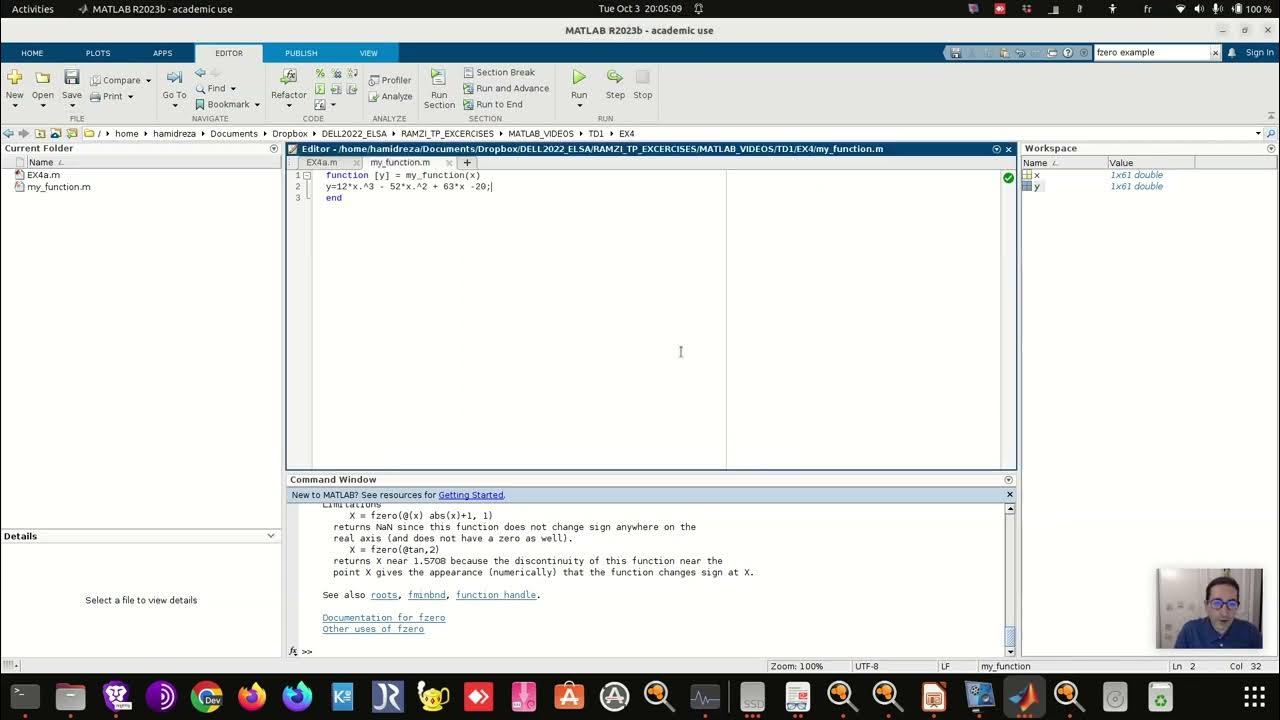Insert a Section Break

tap(499, 72)
